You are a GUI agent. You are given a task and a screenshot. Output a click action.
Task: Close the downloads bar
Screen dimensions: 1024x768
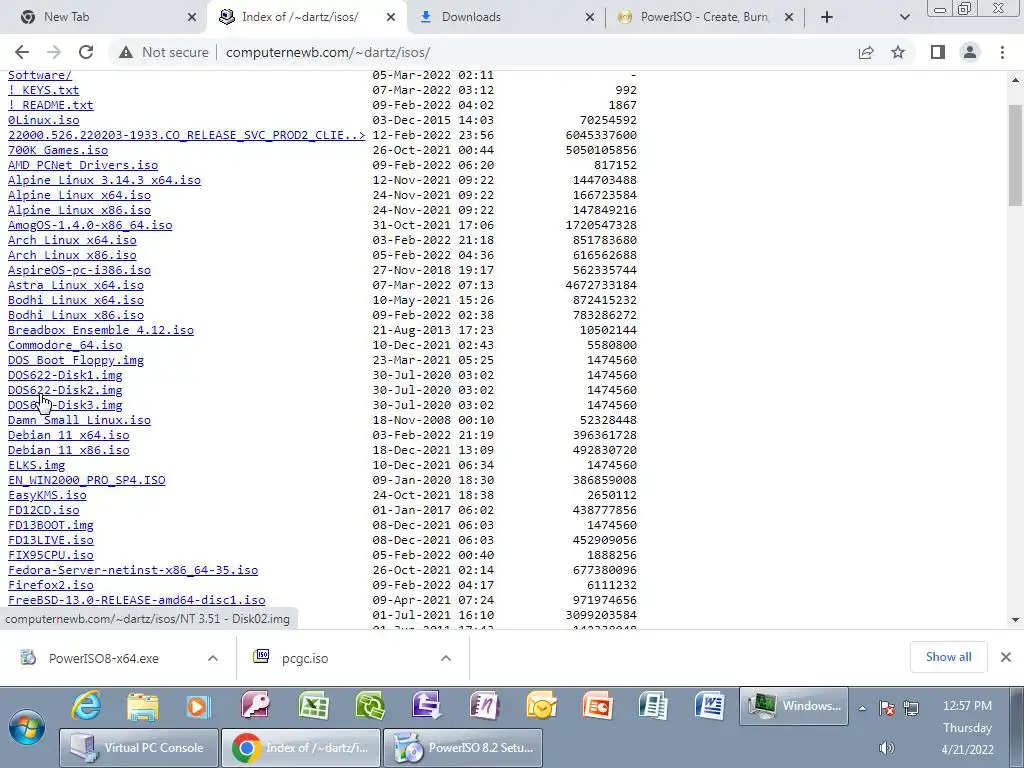click(x=1006, y=657)
